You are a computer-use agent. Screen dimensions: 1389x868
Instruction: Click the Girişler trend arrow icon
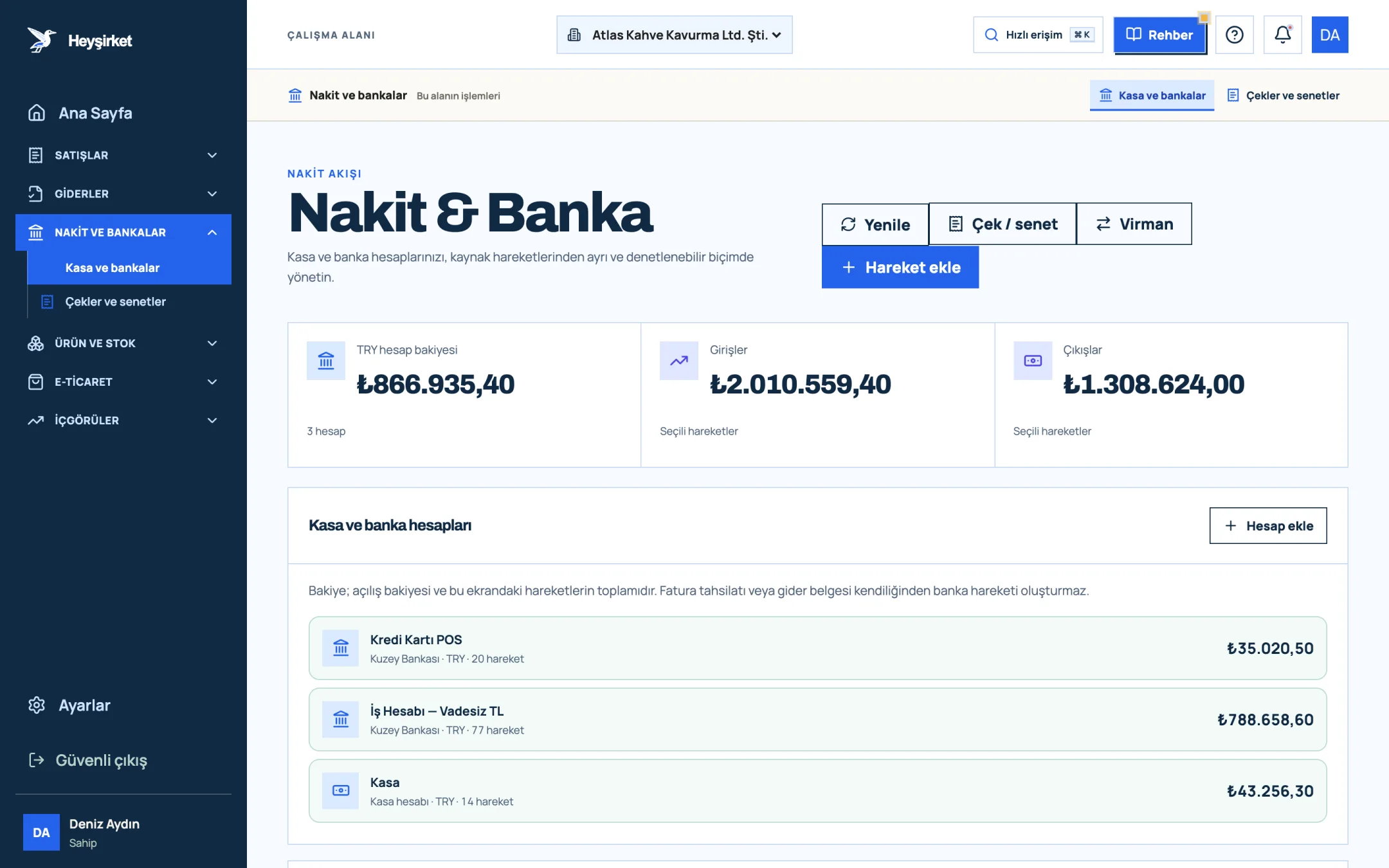679,361
